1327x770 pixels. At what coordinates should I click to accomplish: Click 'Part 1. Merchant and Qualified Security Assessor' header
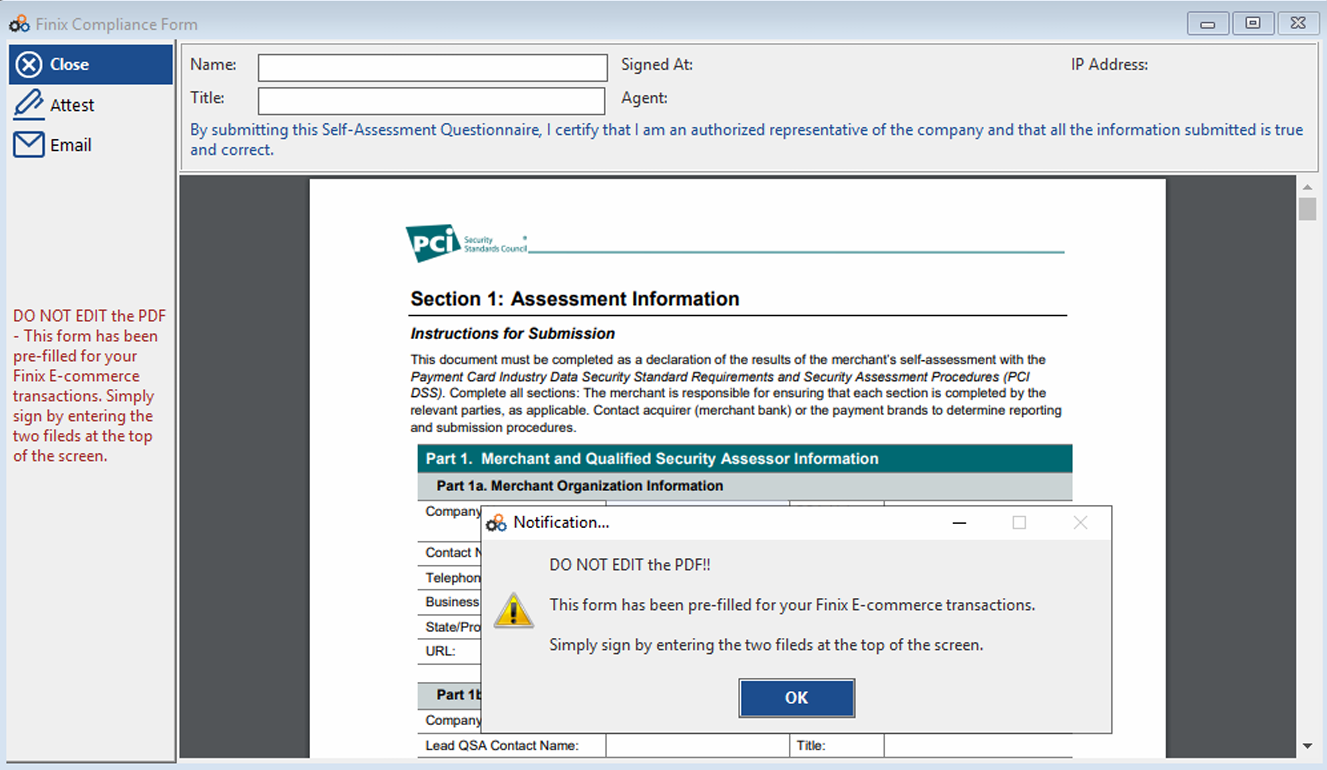coord(745,459)
